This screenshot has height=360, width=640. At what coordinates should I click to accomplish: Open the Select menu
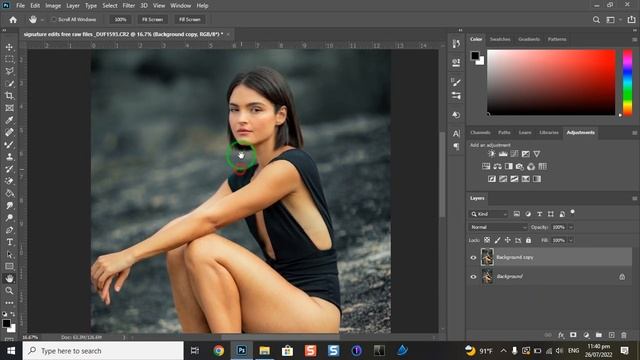(110, 6)
